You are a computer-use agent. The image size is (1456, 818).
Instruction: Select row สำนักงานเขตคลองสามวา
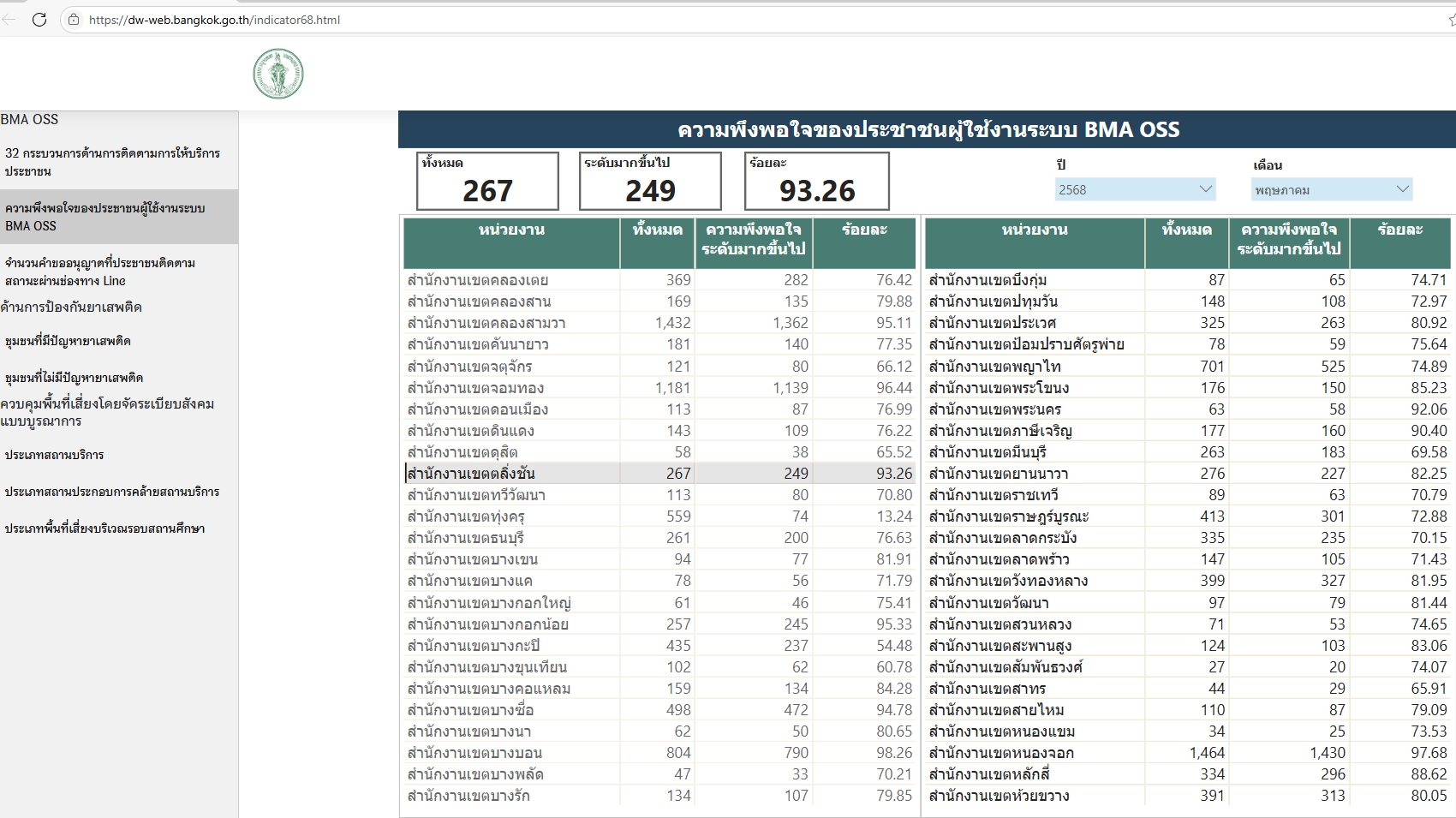tap(659, 323)
